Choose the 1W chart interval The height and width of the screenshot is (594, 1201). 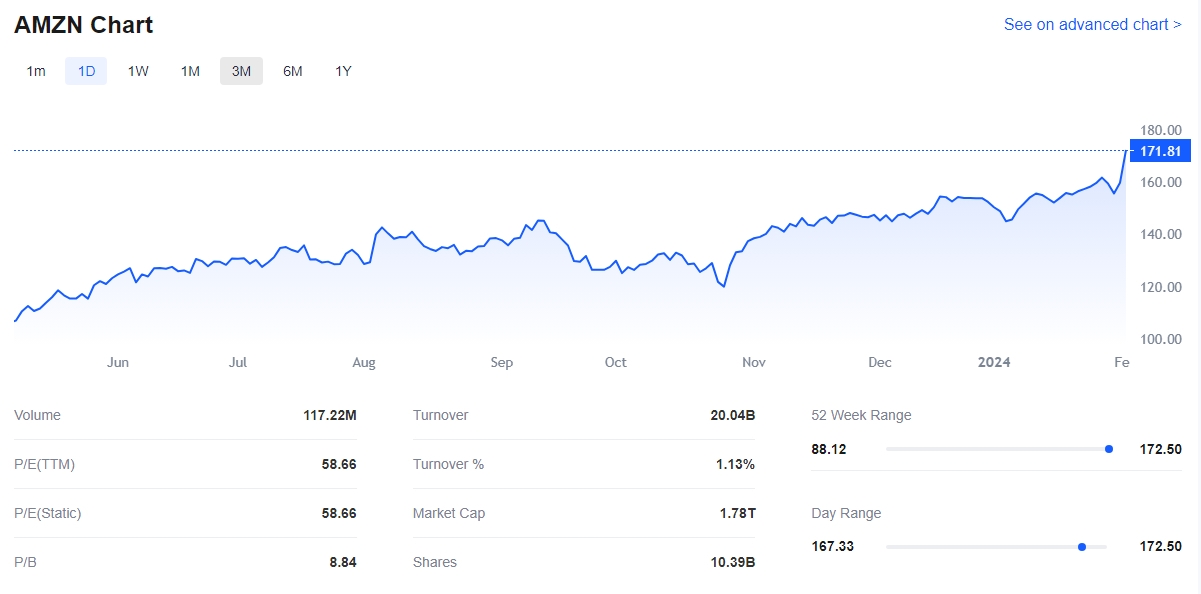138,71
